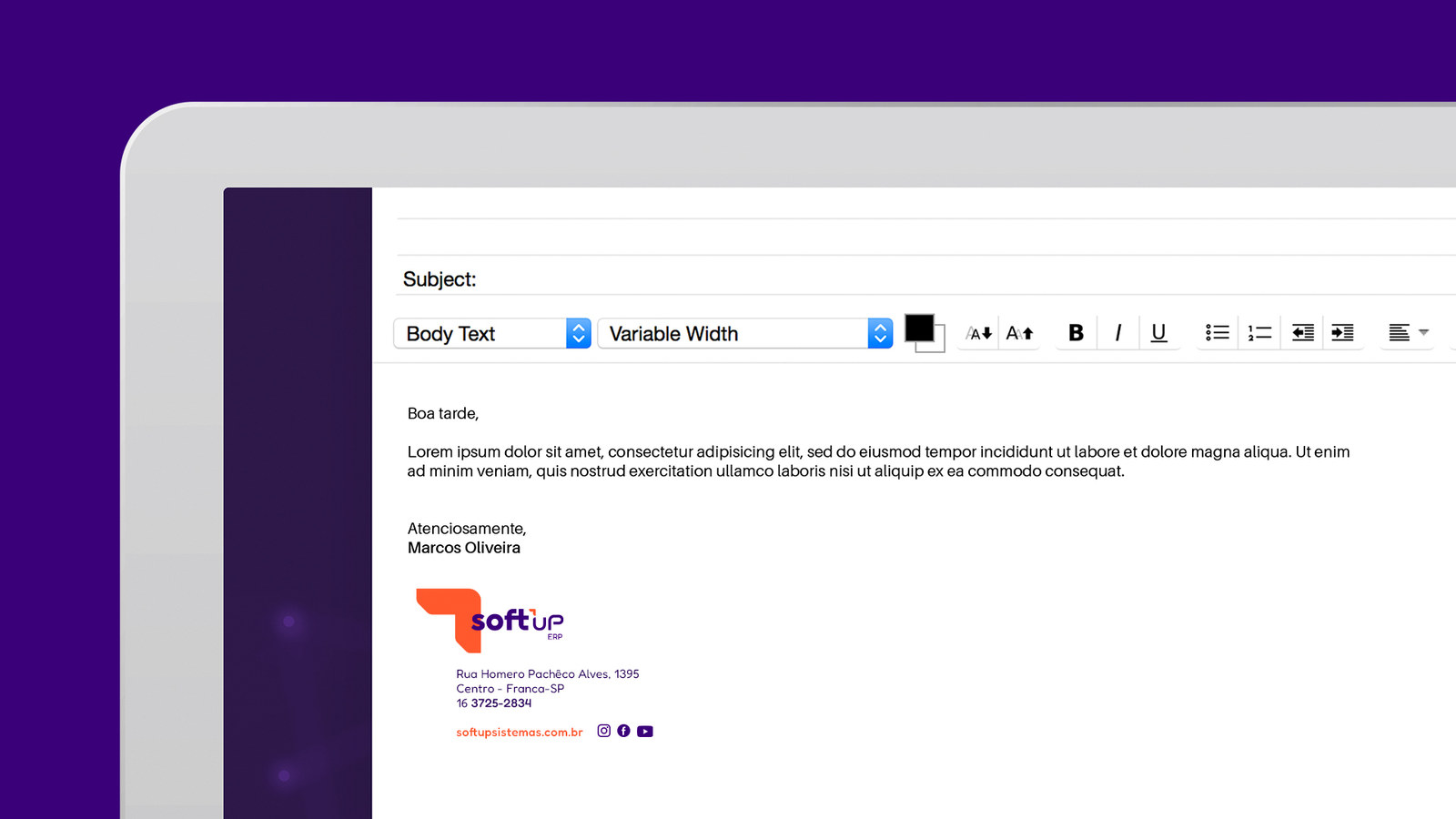The width and height of the screenshot is (1456, 819).
Task: Toggle underline formatting
Action: tap(1158, 333)
